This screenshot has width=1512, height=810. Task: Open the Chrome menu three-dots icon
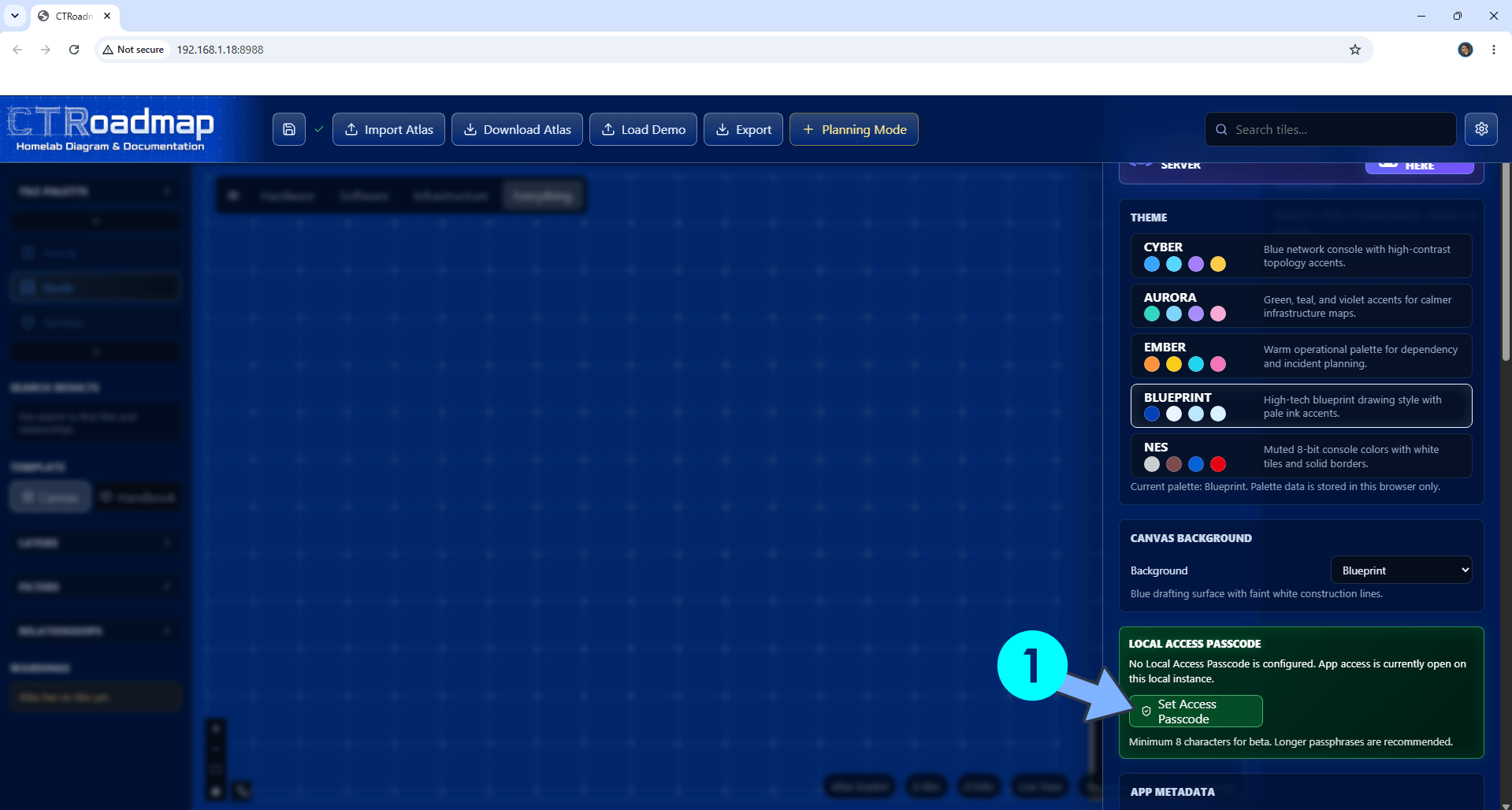(1494, 50)
